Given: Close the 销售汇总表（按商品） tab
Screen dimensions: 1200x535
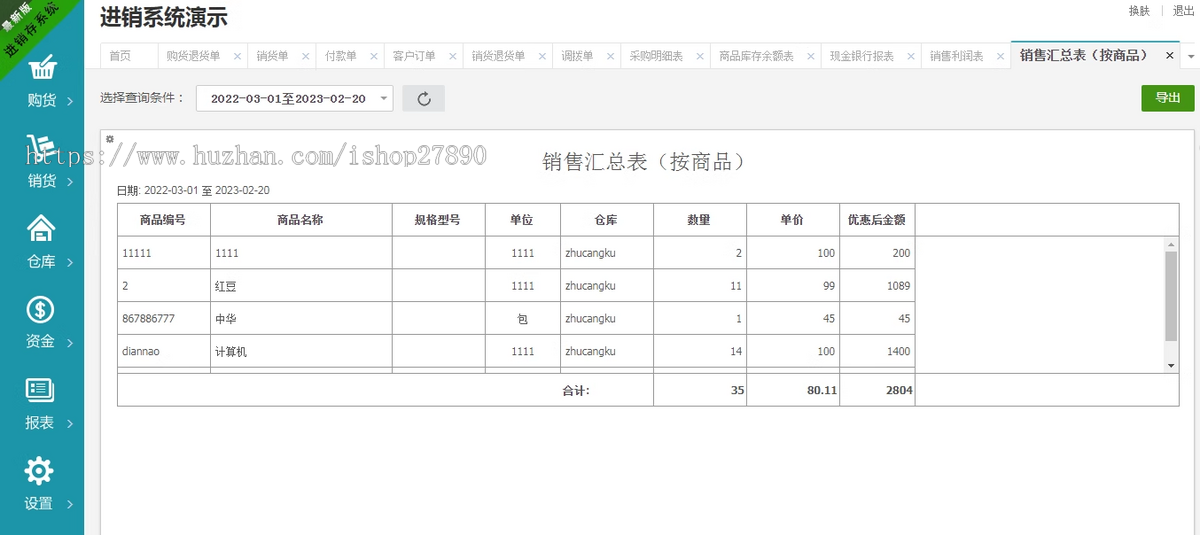Looking at the screenshot, I should [1168, 56].
